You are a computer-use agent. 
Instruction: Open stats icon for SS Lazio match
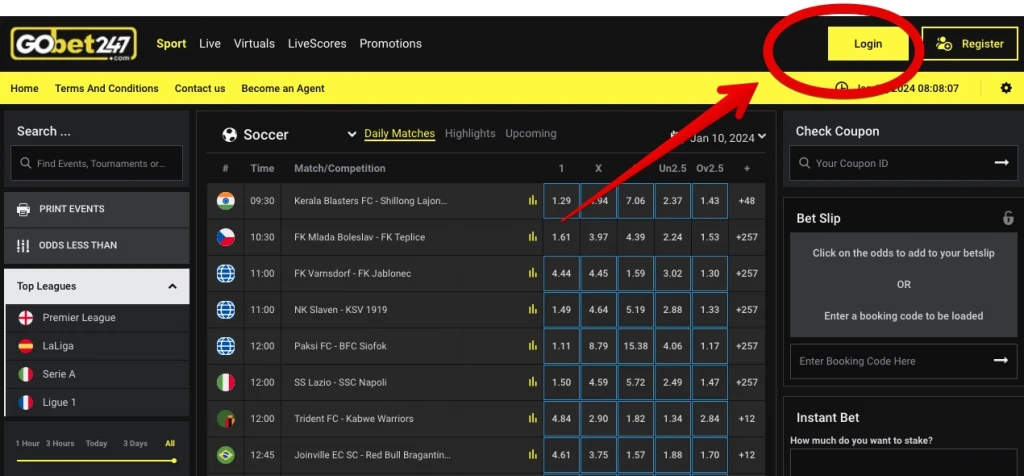(x=533, y=382)
